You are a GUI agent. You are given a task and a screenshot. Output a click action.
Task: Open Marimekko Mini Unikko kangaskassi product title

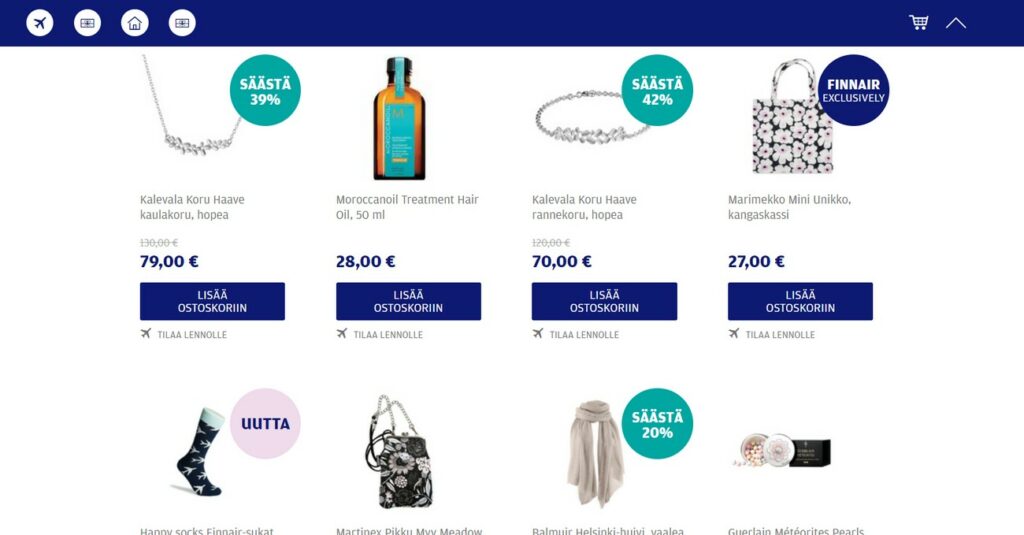click(790, 207)
